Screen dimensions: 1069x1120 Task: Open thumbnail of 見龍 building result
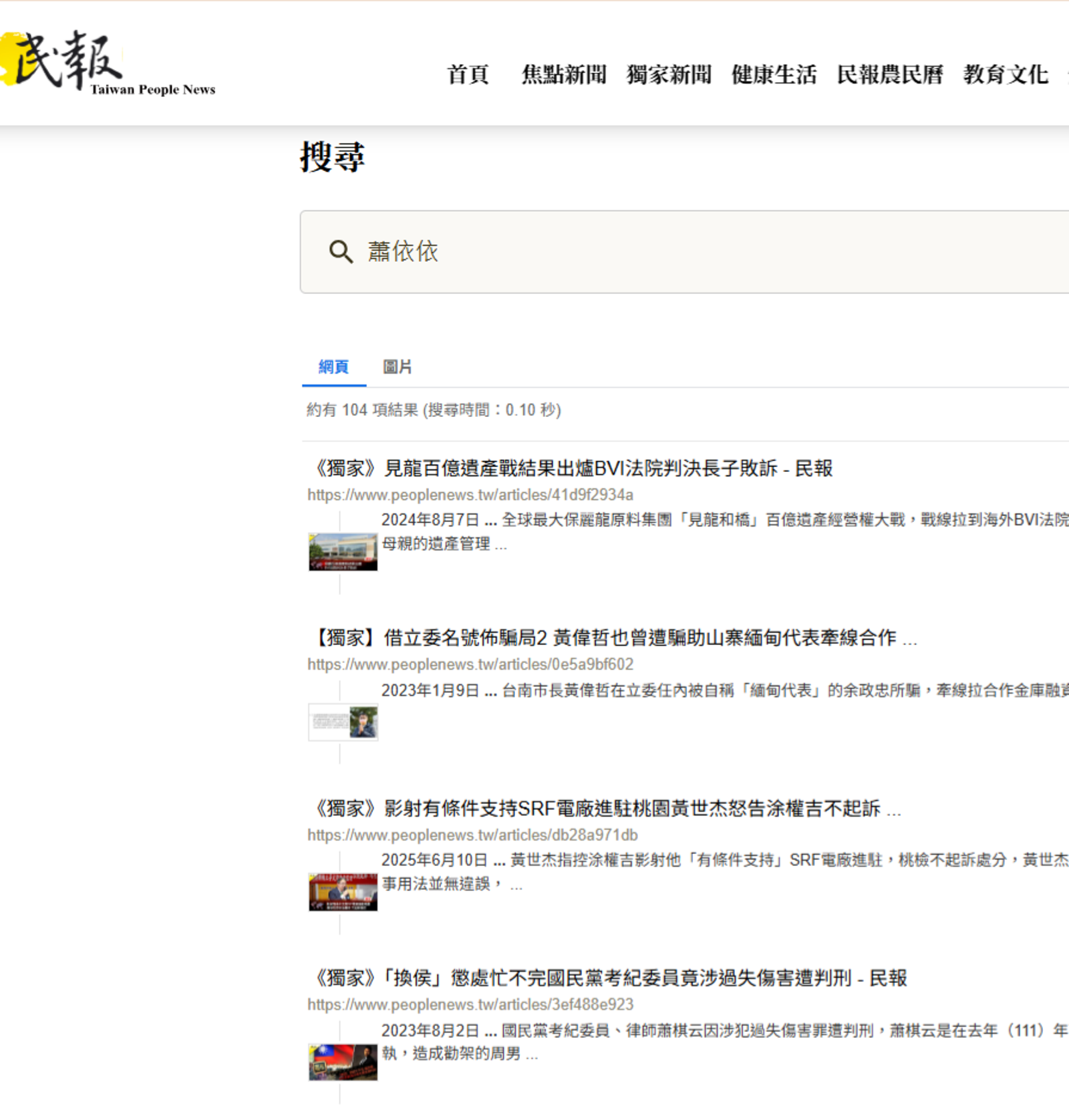[x=343, y=552]
